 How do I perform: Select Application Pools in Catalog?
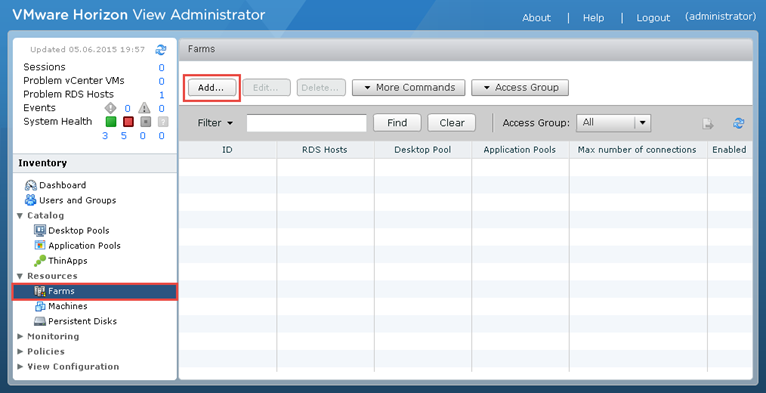coord(84,246)
